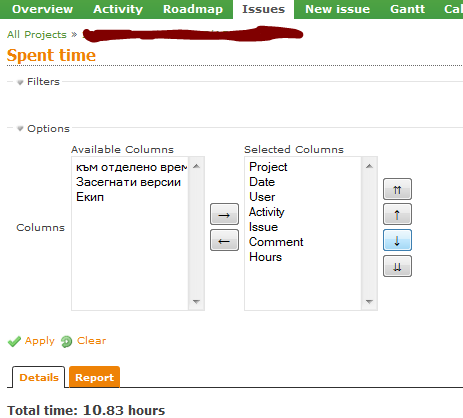Click down arrow of Available Columns scrollbar
The height and width of the screenshot is (418, 463).
pyautogui.click(x=196, y=302)
